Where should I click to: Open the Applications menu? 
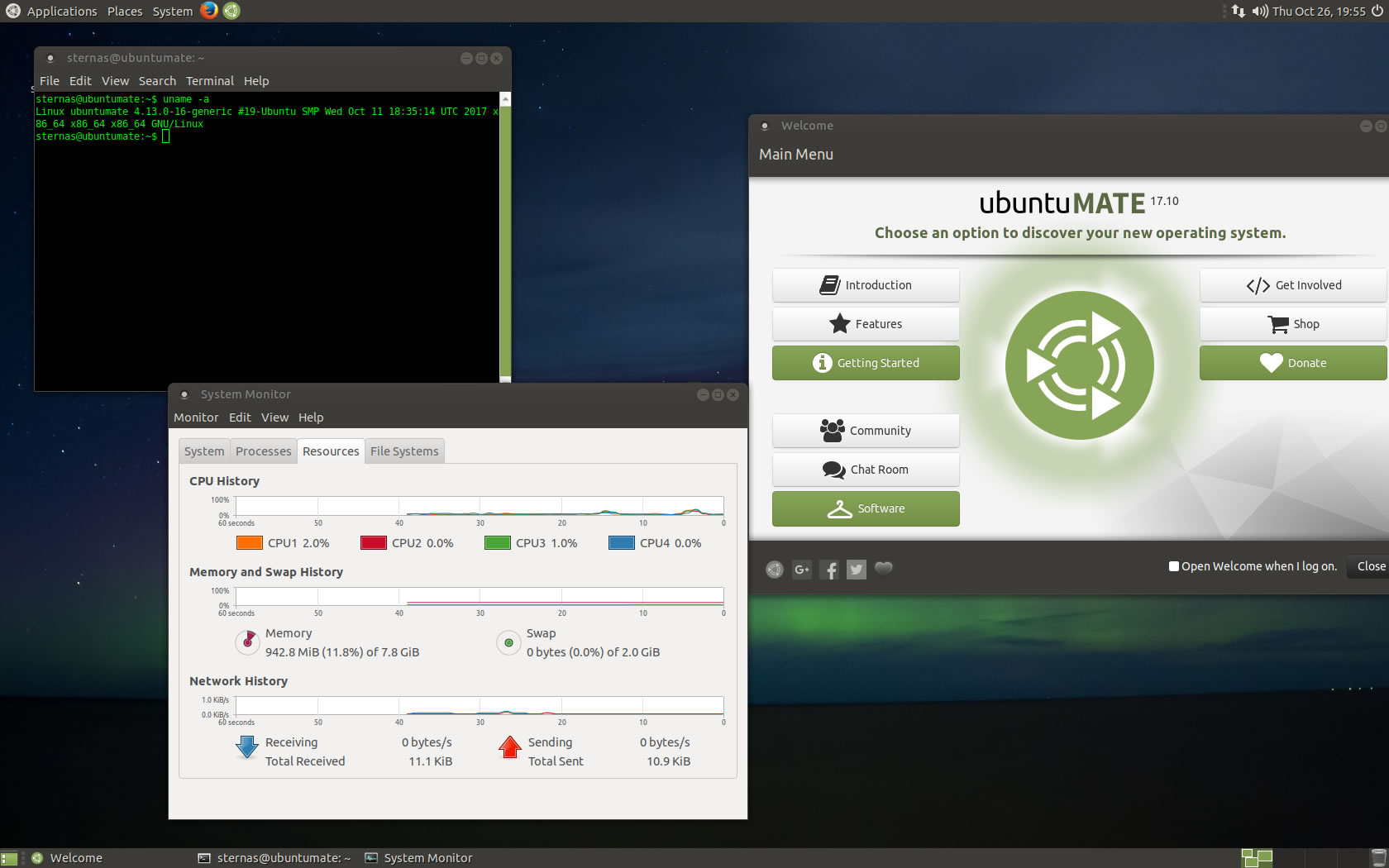pos(62,11)
